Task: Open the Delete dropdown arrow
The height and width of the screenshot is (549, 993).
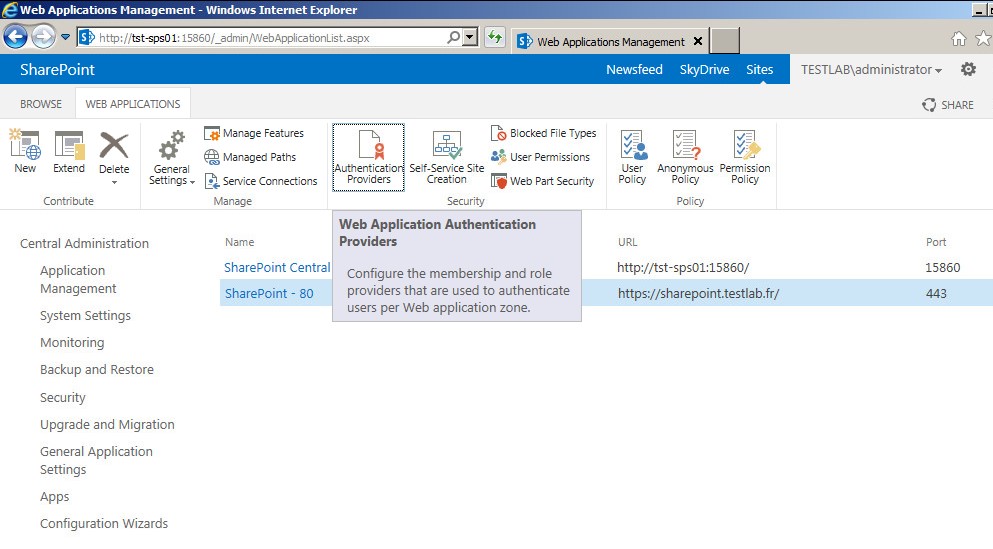Action: (114, 182)
